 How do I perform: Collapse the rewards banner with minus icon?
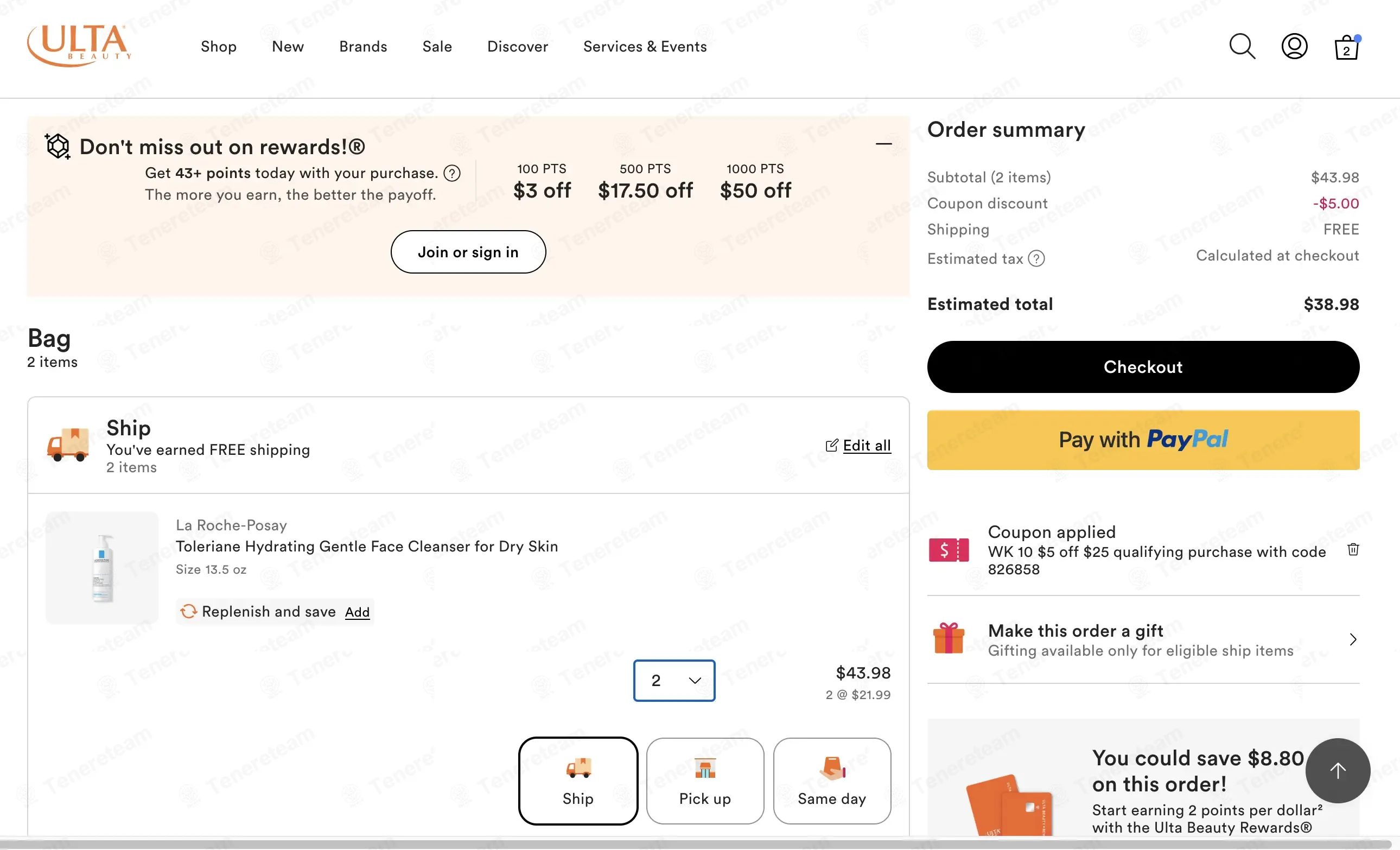point(883,144)
